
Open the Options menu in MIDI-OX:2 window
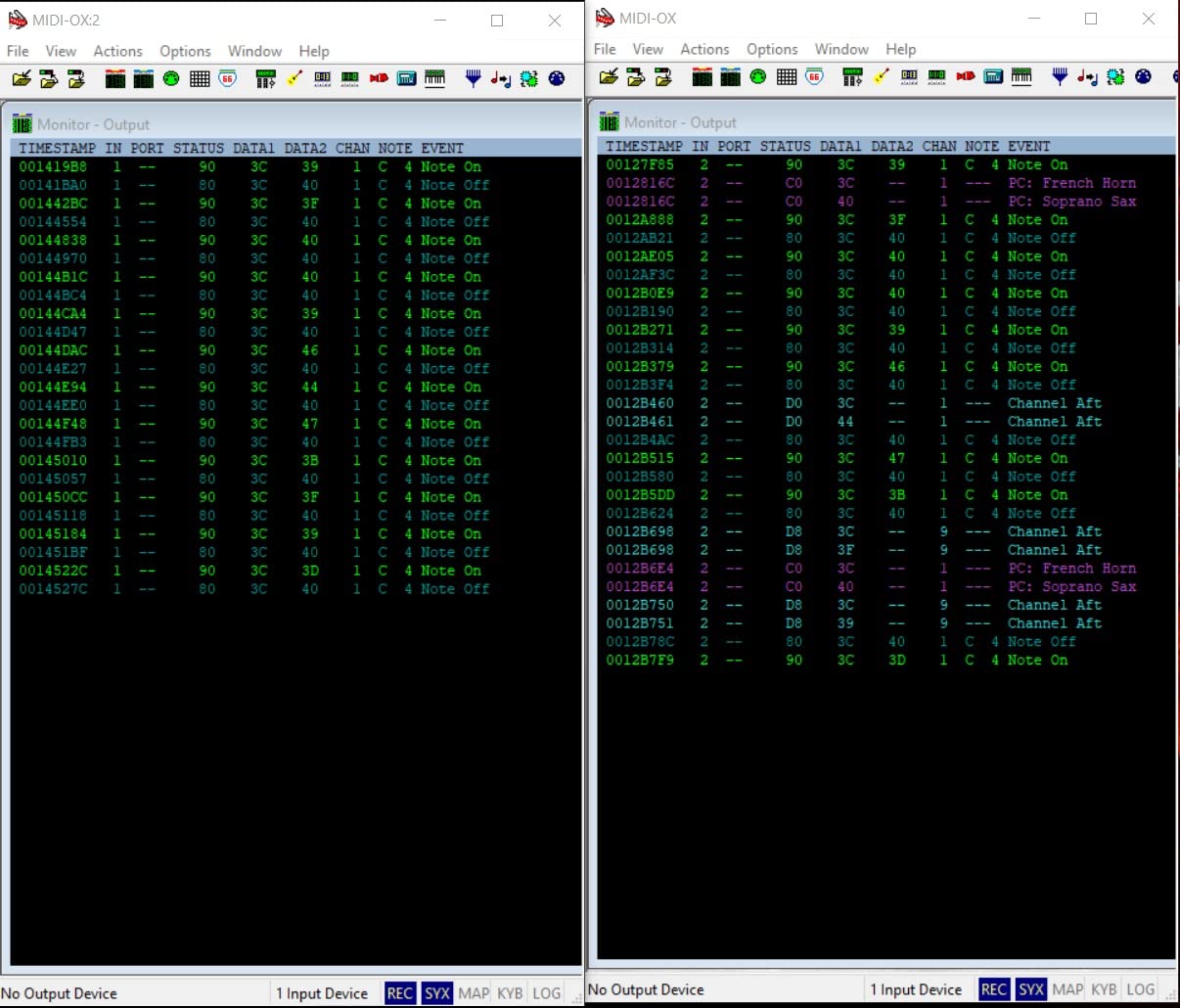185,51
